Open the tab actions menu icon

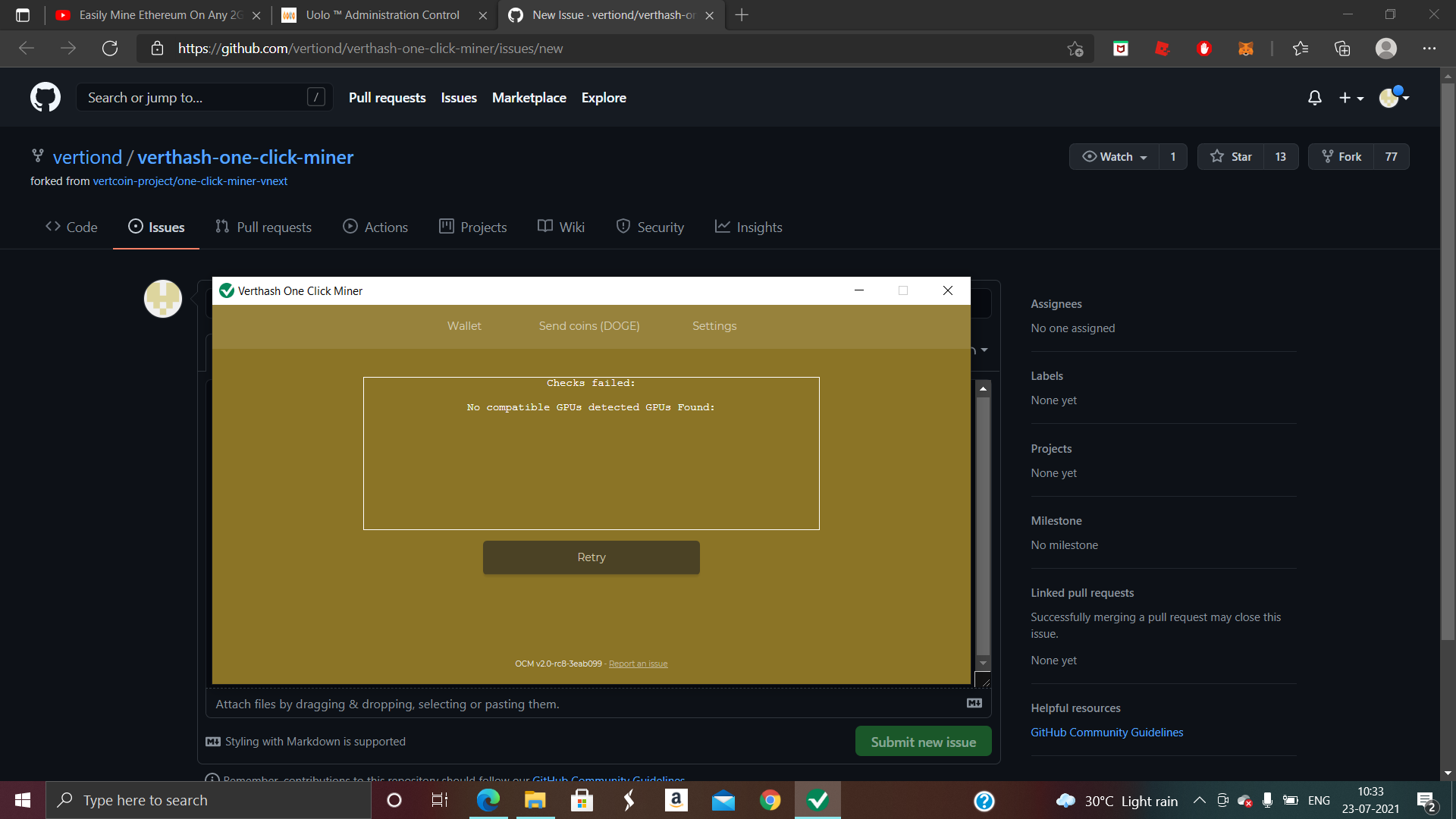pyautogui.click(x=23, y=15)
